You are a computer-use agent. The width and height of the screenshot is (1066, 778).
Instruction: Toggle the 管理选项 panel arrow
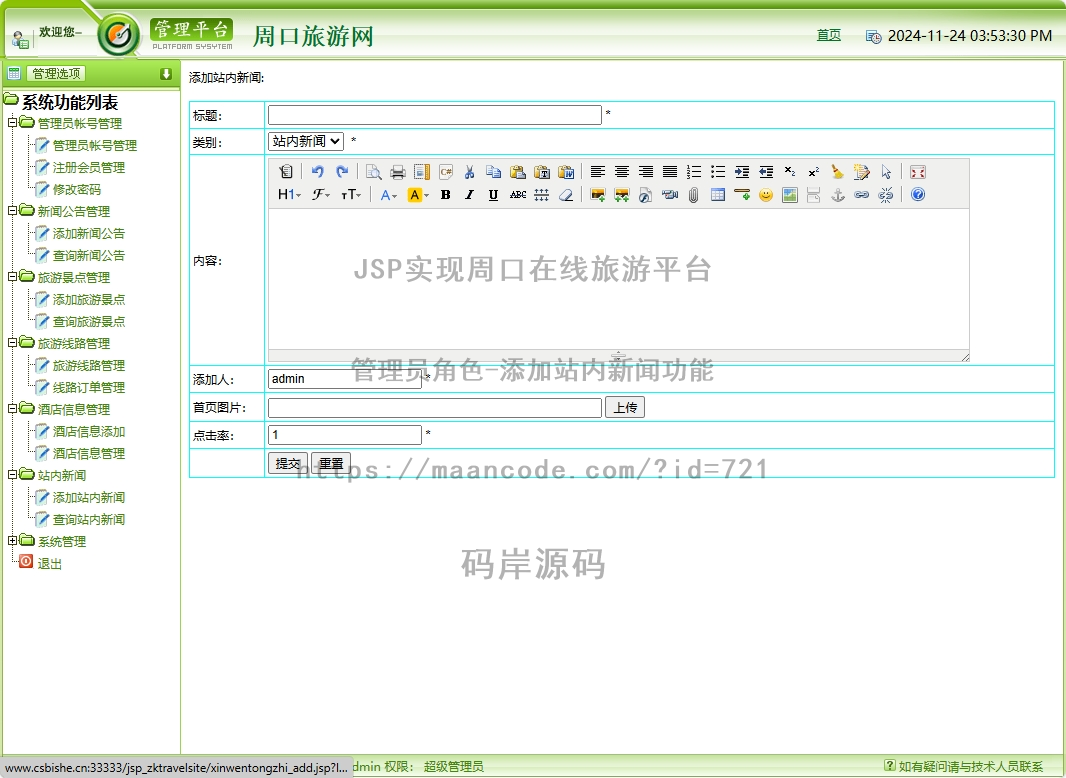pos(166,73)
